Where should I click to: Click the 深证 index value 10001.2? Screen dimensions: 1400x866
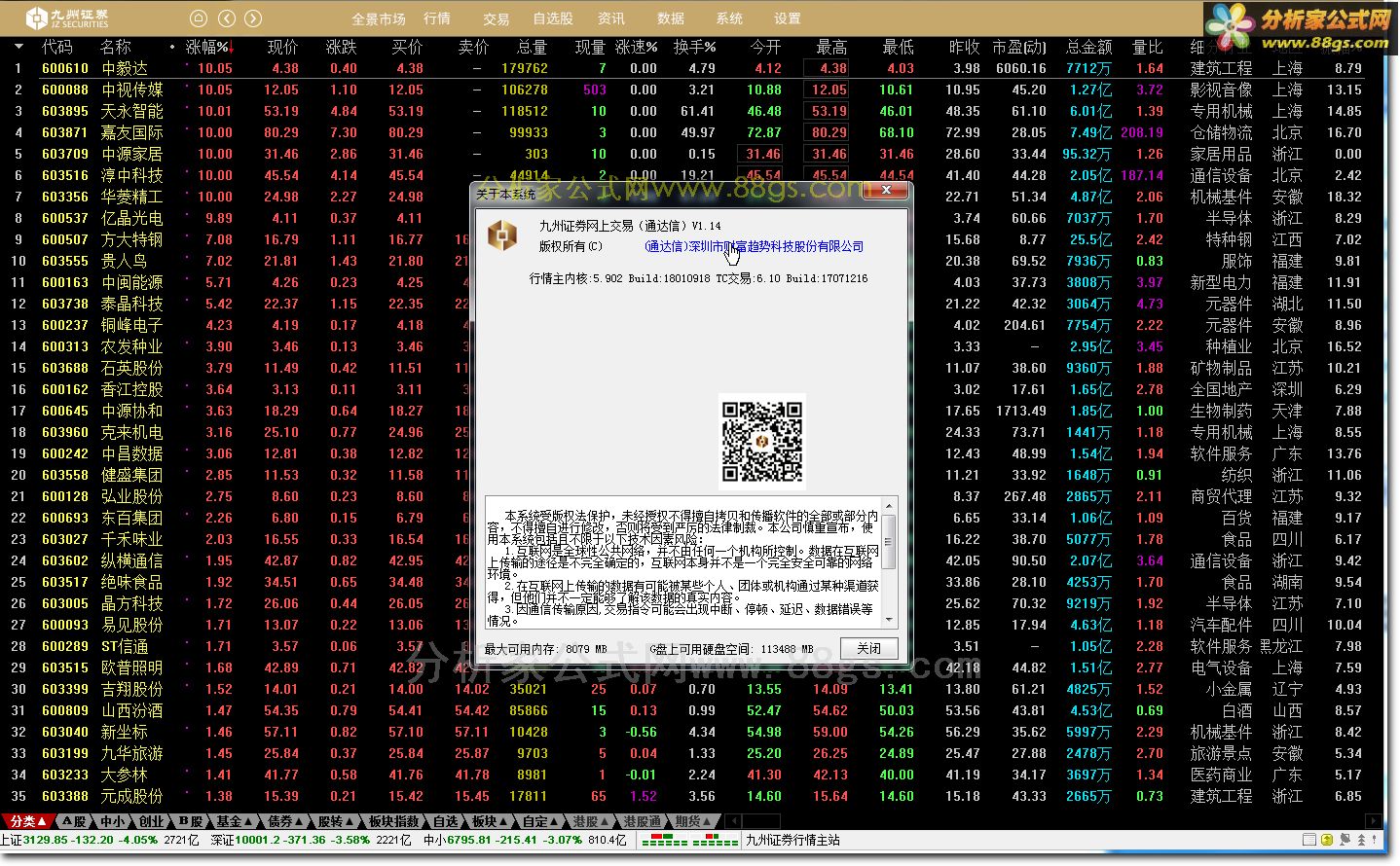tap(258, 840)
